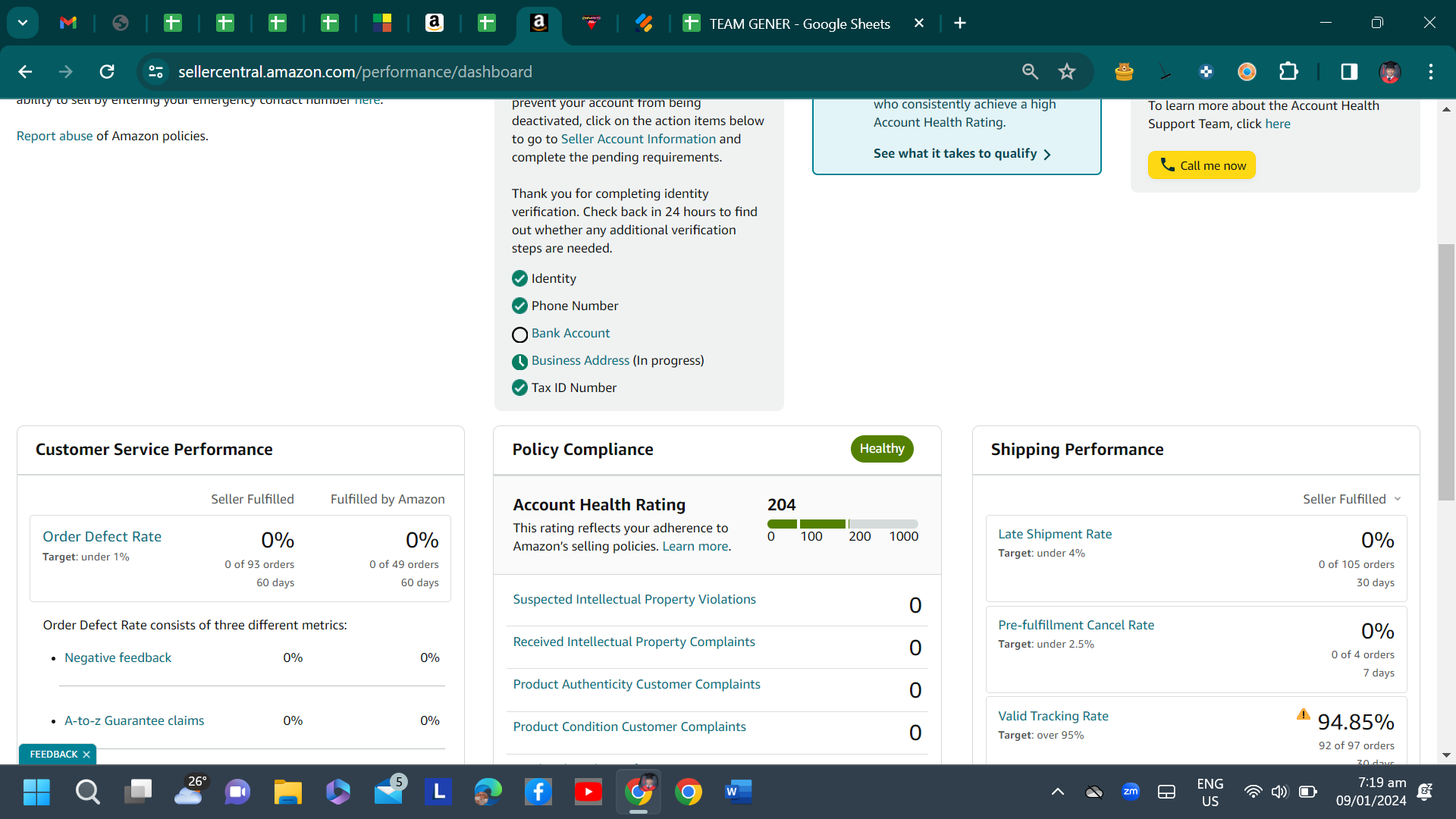The height and width of the screenshot is (819, 1456).
Task: Reload the Seller Central page
Action: tap(107, 71)
